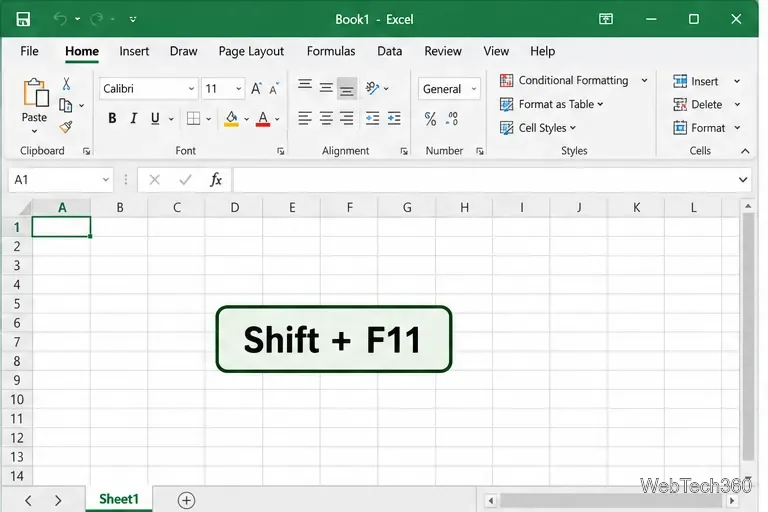The image size is (768, 512).
Task: Expand fill color palette arrow
Action: [246, 119]
